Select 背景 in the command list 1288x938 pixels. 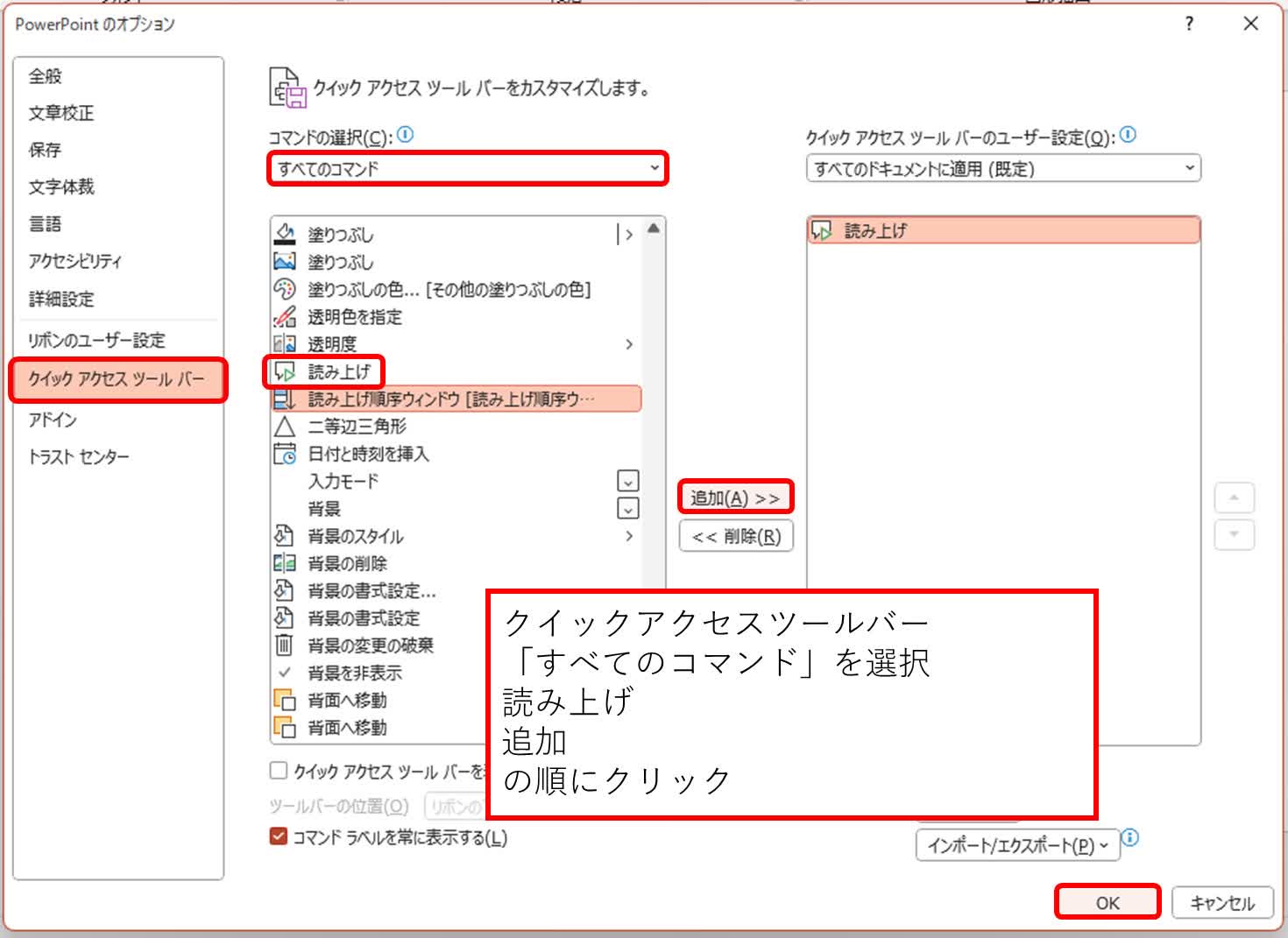(456, 508)
